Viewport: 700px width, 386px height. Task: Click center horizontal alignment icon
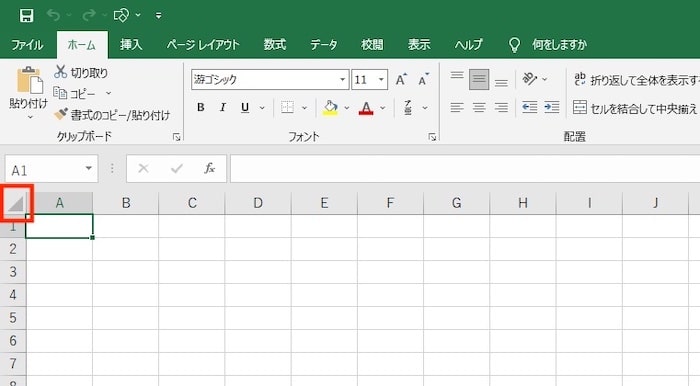pyautogui.click(x=479, y=108)
